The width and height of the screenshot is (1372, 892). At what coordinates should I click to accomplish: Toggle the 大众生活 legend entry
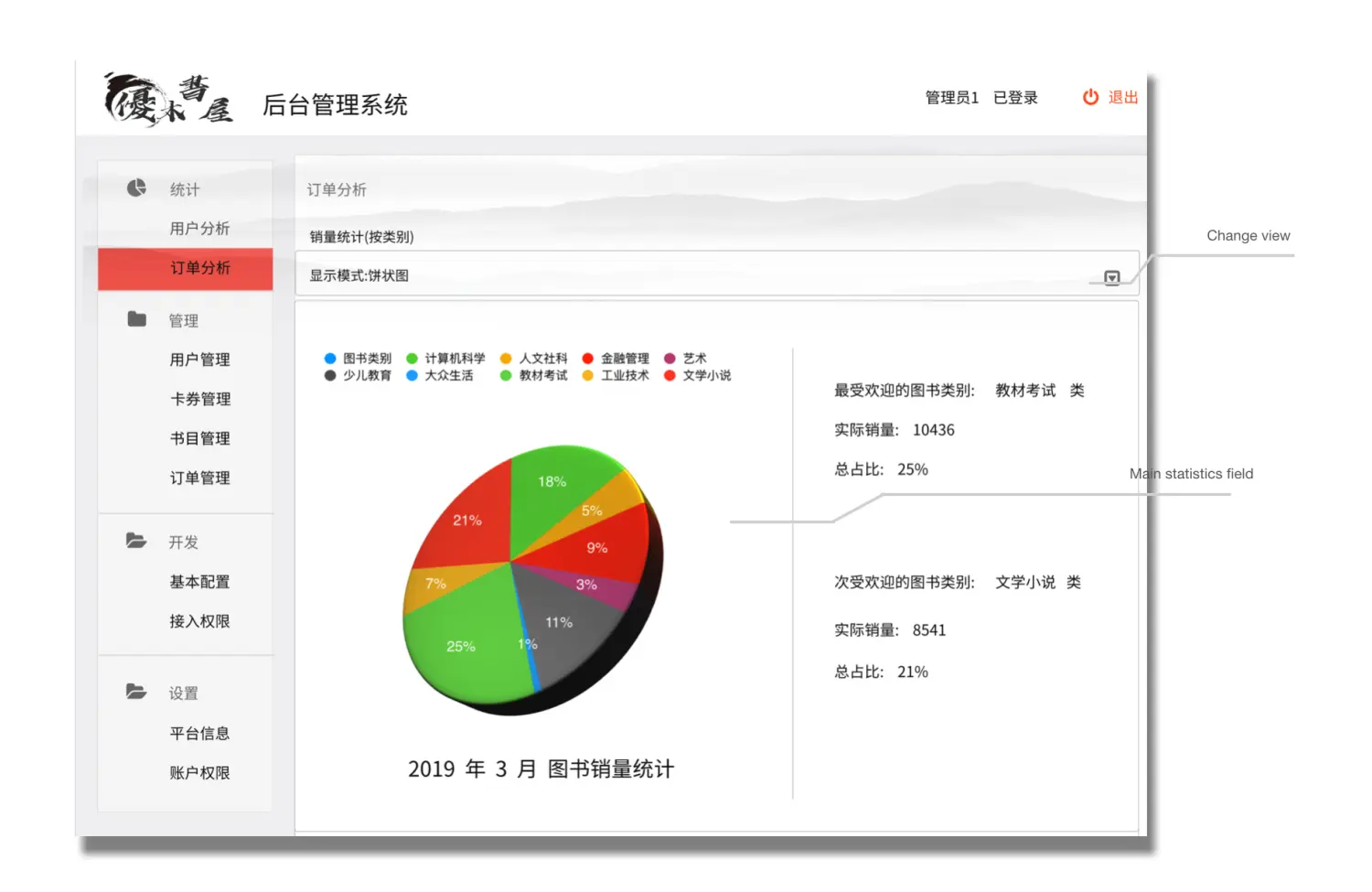pyautogui.click(x=440, y=375)
